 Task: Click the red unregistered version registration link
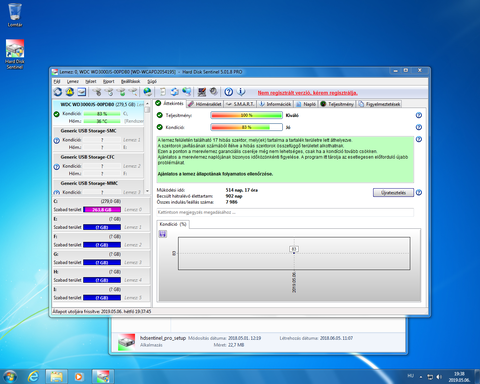307,93
